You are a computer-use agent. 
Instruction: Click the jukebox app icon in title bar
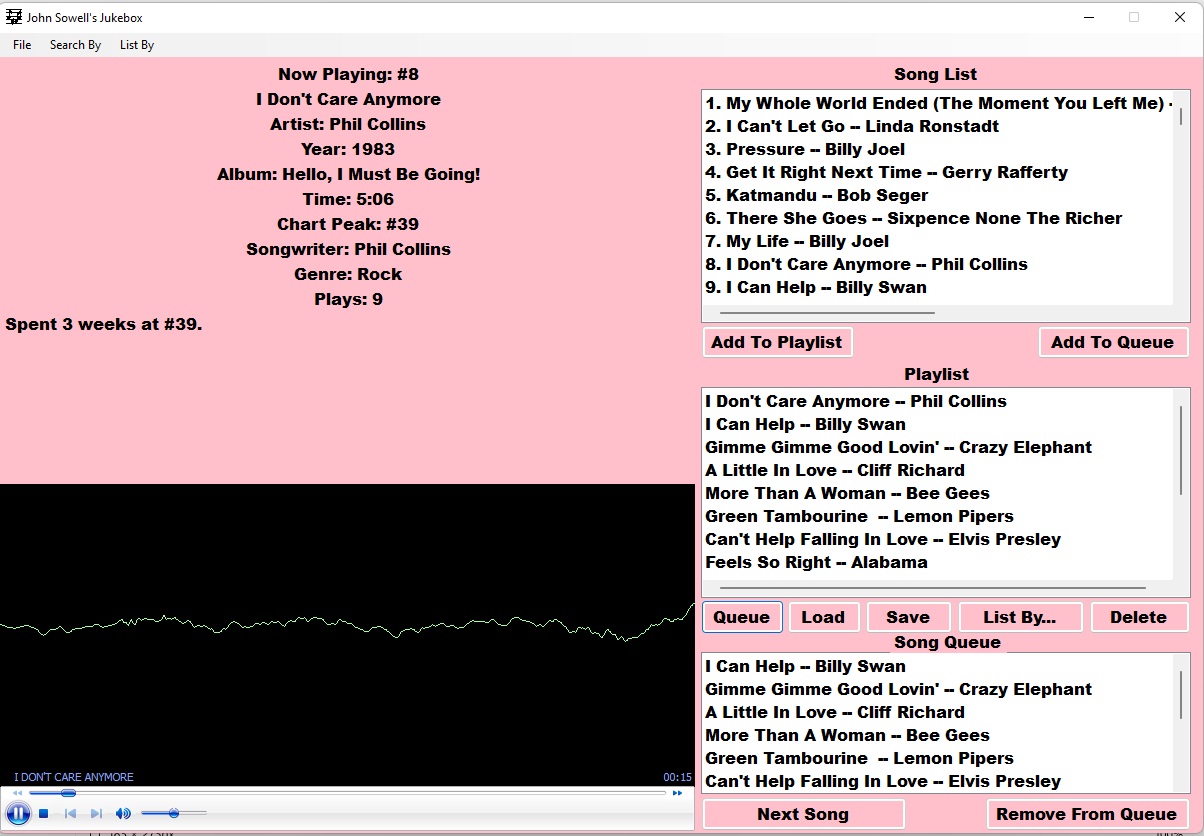click(x=14, y=17)
